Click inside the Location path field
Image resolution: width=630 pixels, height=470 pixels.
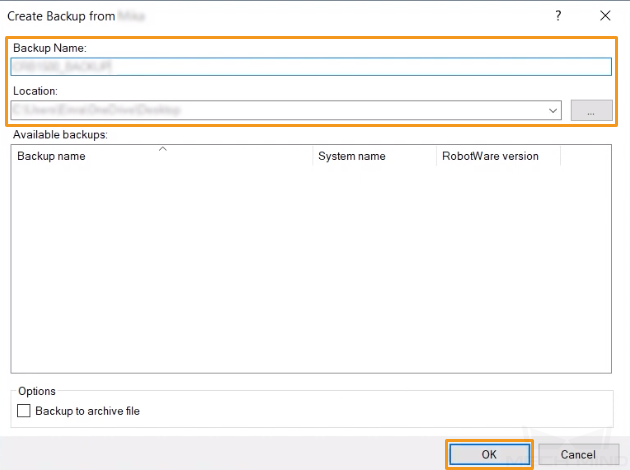[x=279, y=110]
